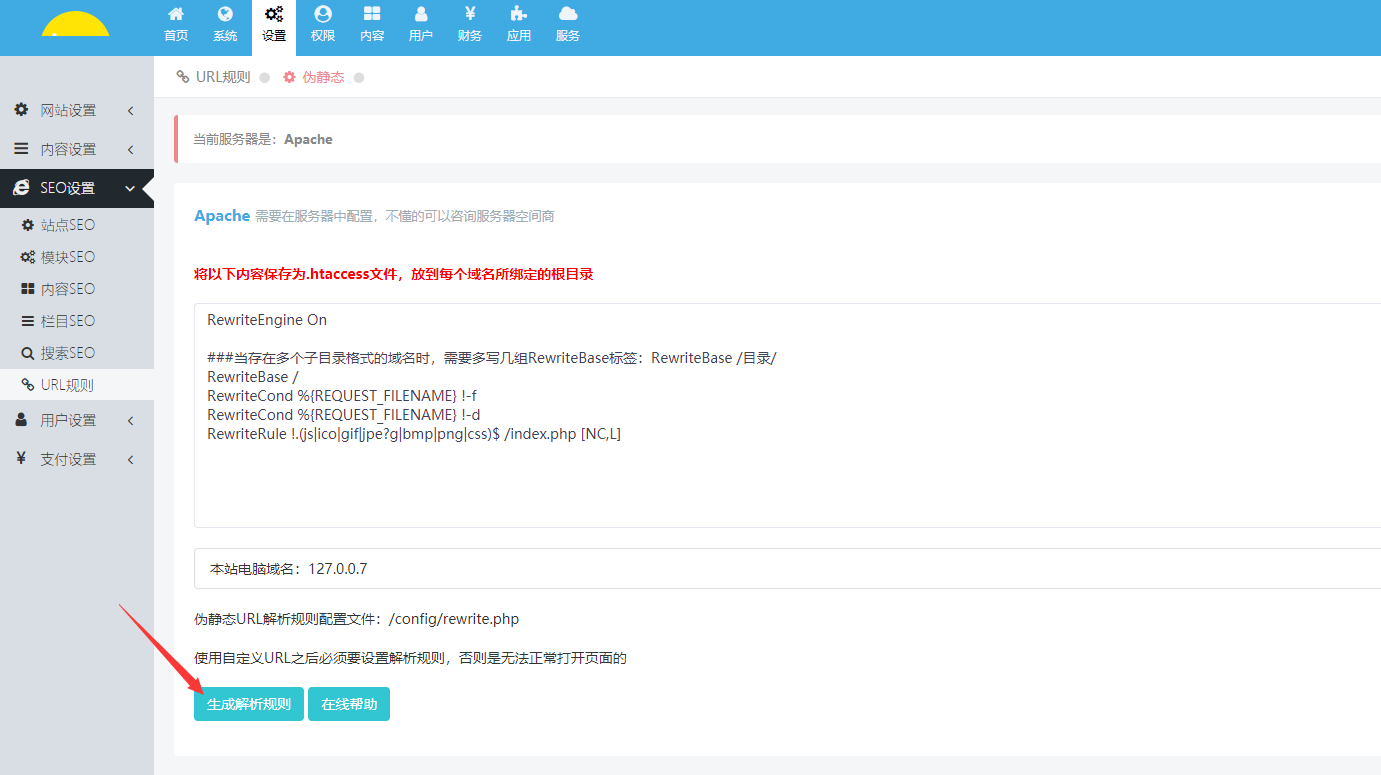This screenshot has width=1381, height=775.
Task: Expand the 网站设置 sidebar section
Action: click(x=76, y=110)
